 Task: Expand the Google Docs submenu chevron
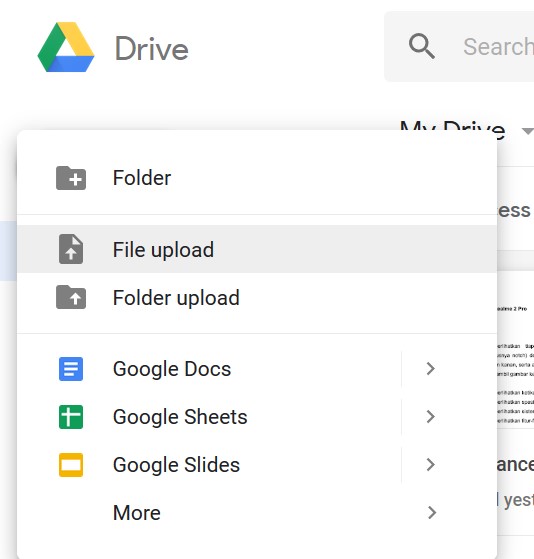(x=431, y=369)
